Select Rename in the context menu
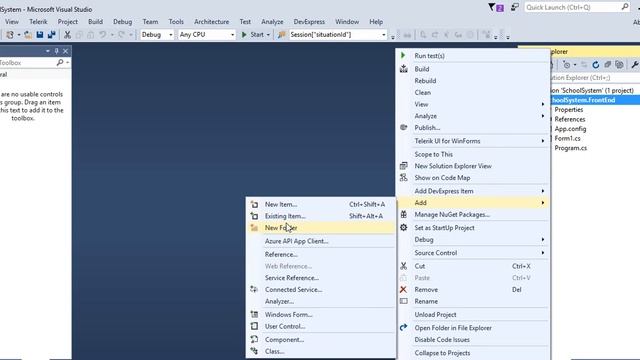Image resolution: width=640 pixels, height=360 pixels. [x=473, y=302]
